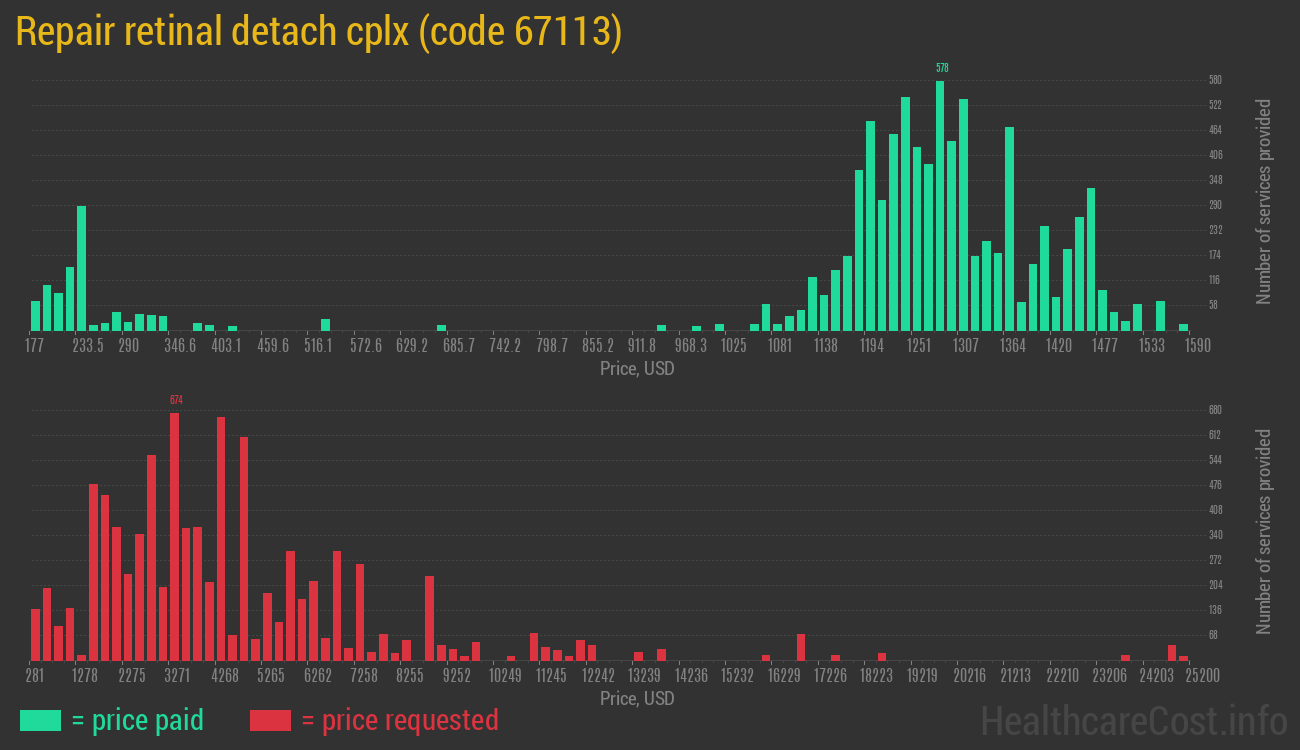Click the 3271 x-axis tick label

177,676
